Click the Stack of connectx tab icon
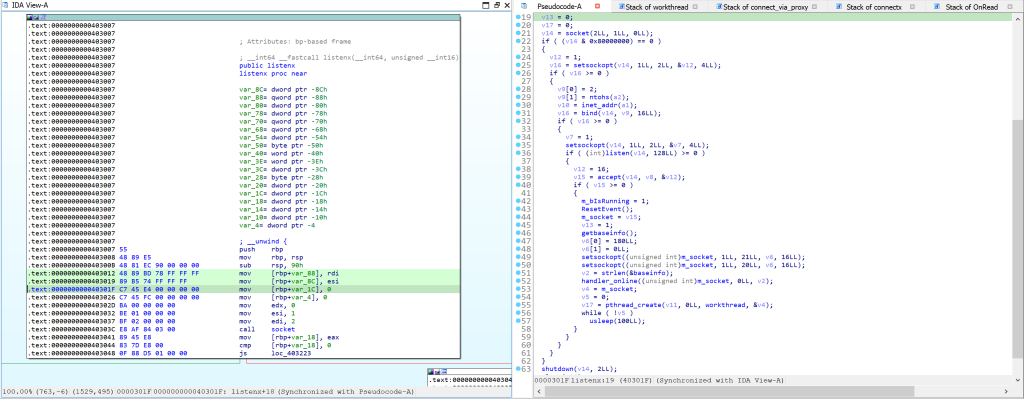 coord(839,6)
